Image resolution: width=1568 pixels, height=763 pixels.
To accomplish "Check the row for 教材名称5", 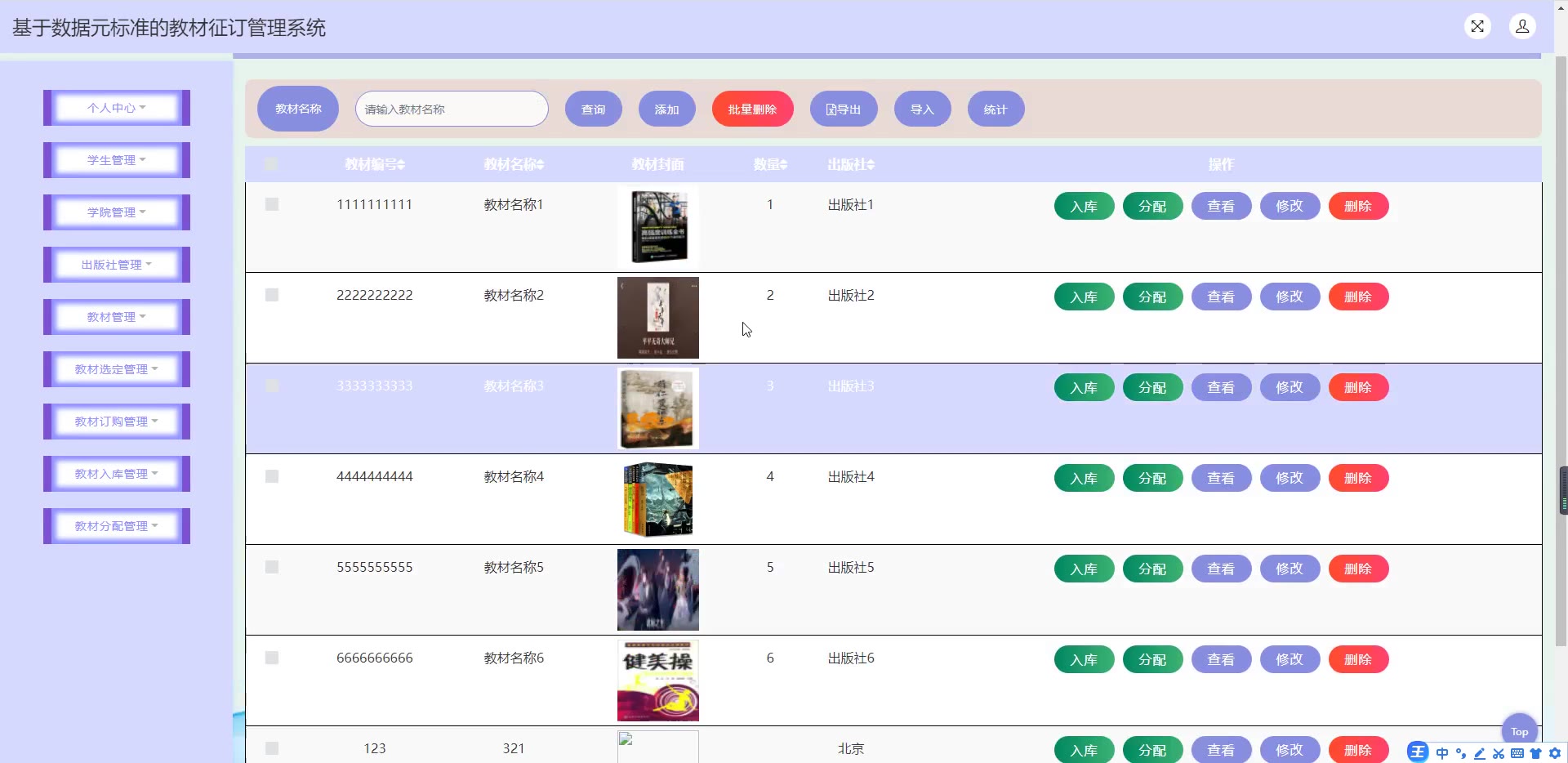I will [272, 567].
